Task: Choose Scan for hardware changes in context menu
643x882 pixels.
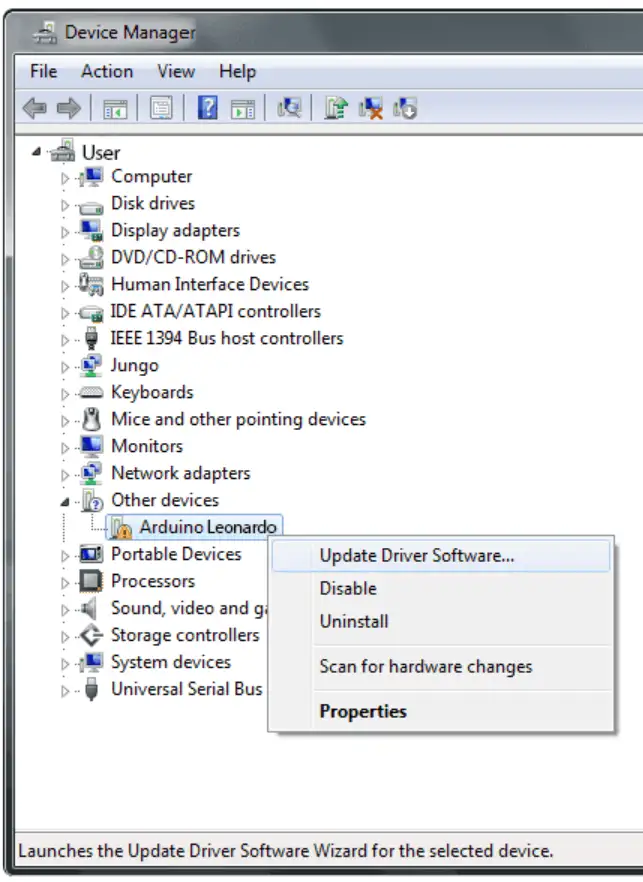Action: (x=425, y=667)
